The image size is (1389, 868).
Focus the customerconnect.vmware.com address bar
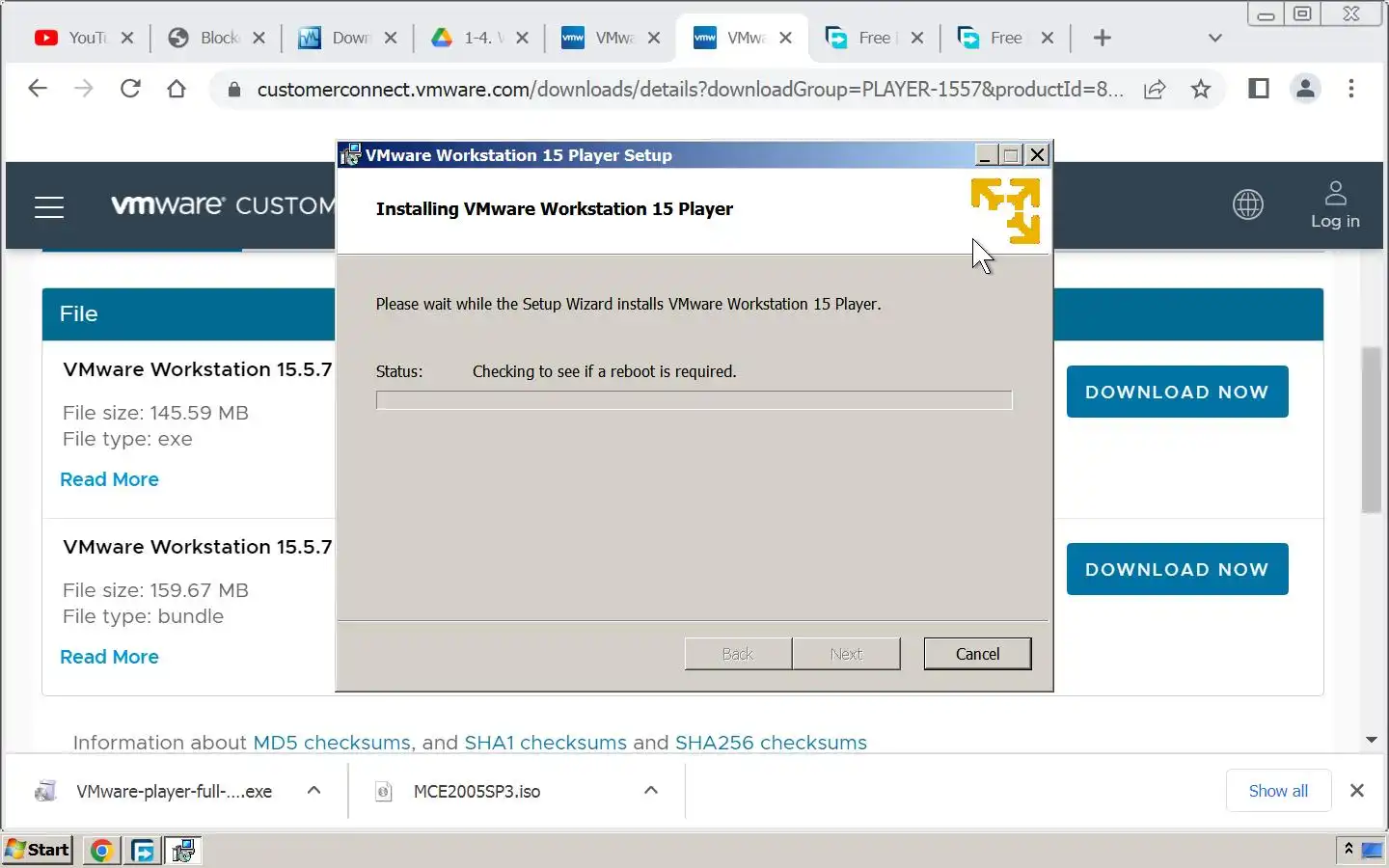(x=690, y=90)
